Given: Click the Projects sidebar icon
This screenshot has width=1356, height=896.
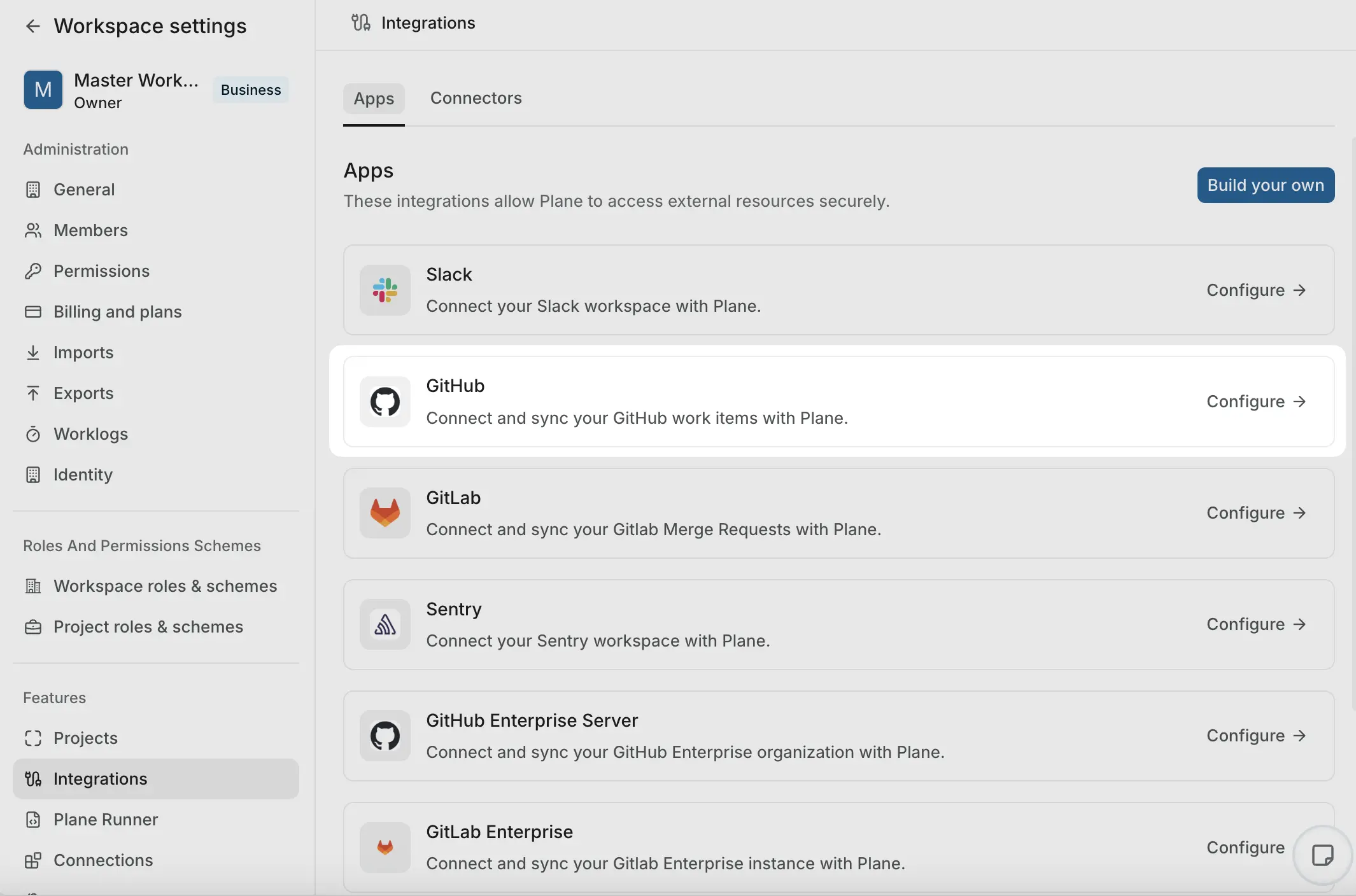Looking at the screenshot, I should tap(33, 738).
